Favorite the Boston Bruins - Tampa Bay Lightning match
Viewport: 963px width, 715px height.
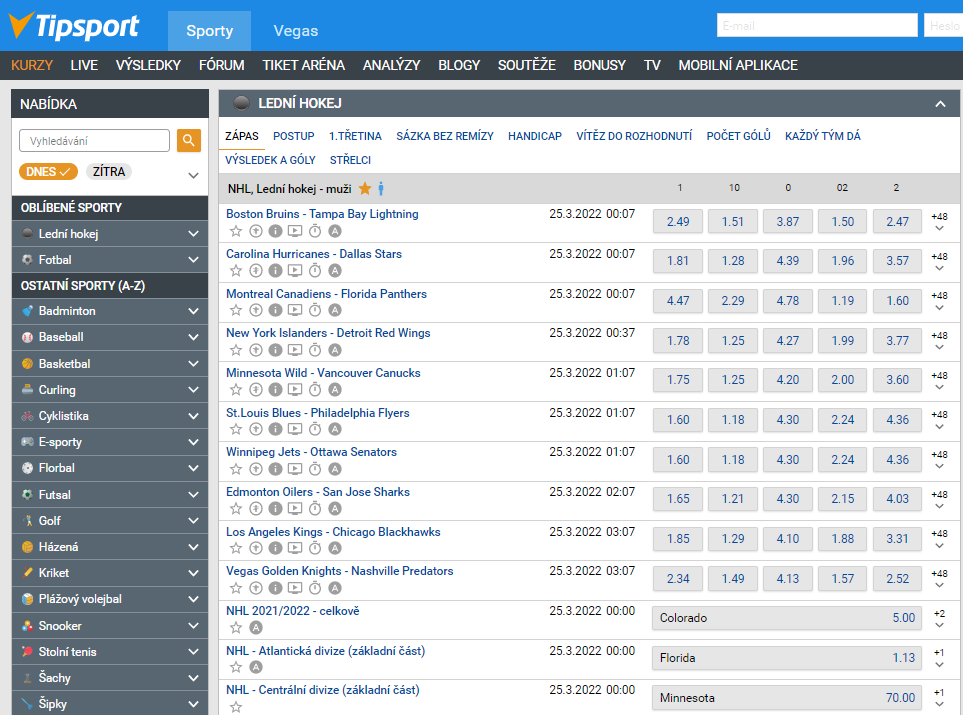236,231
